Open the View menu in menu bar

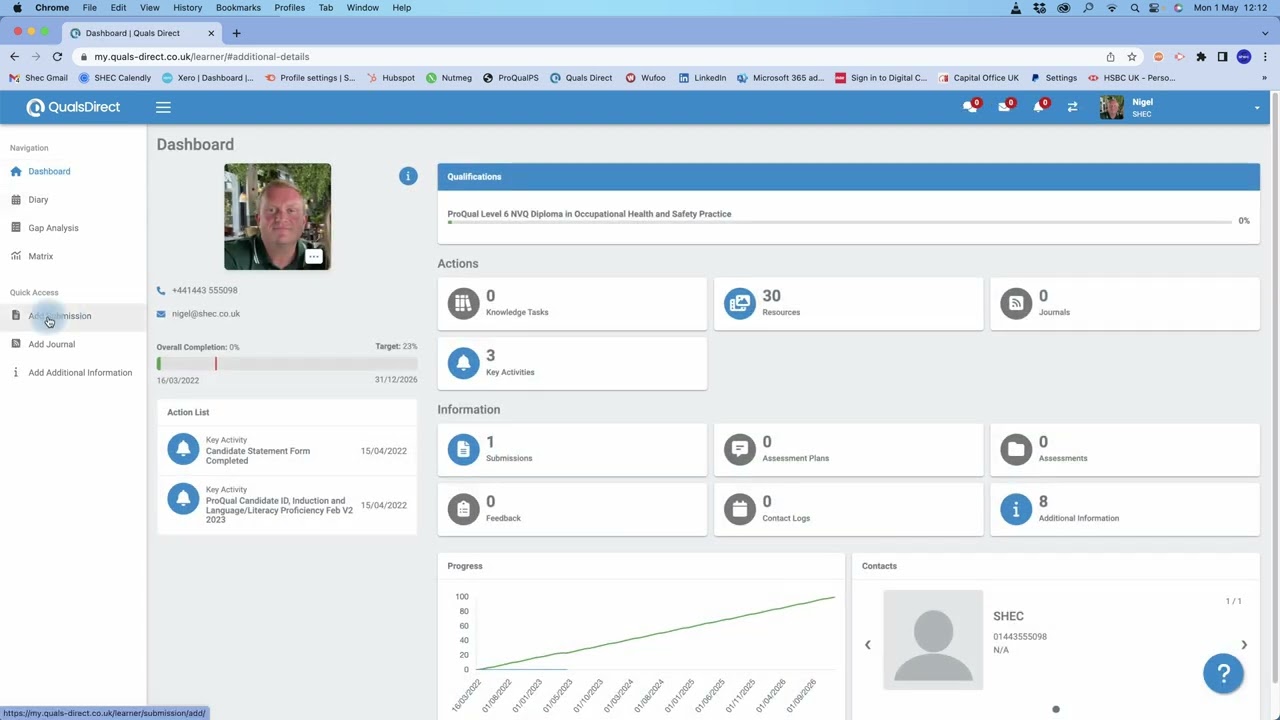click(149, 8)
